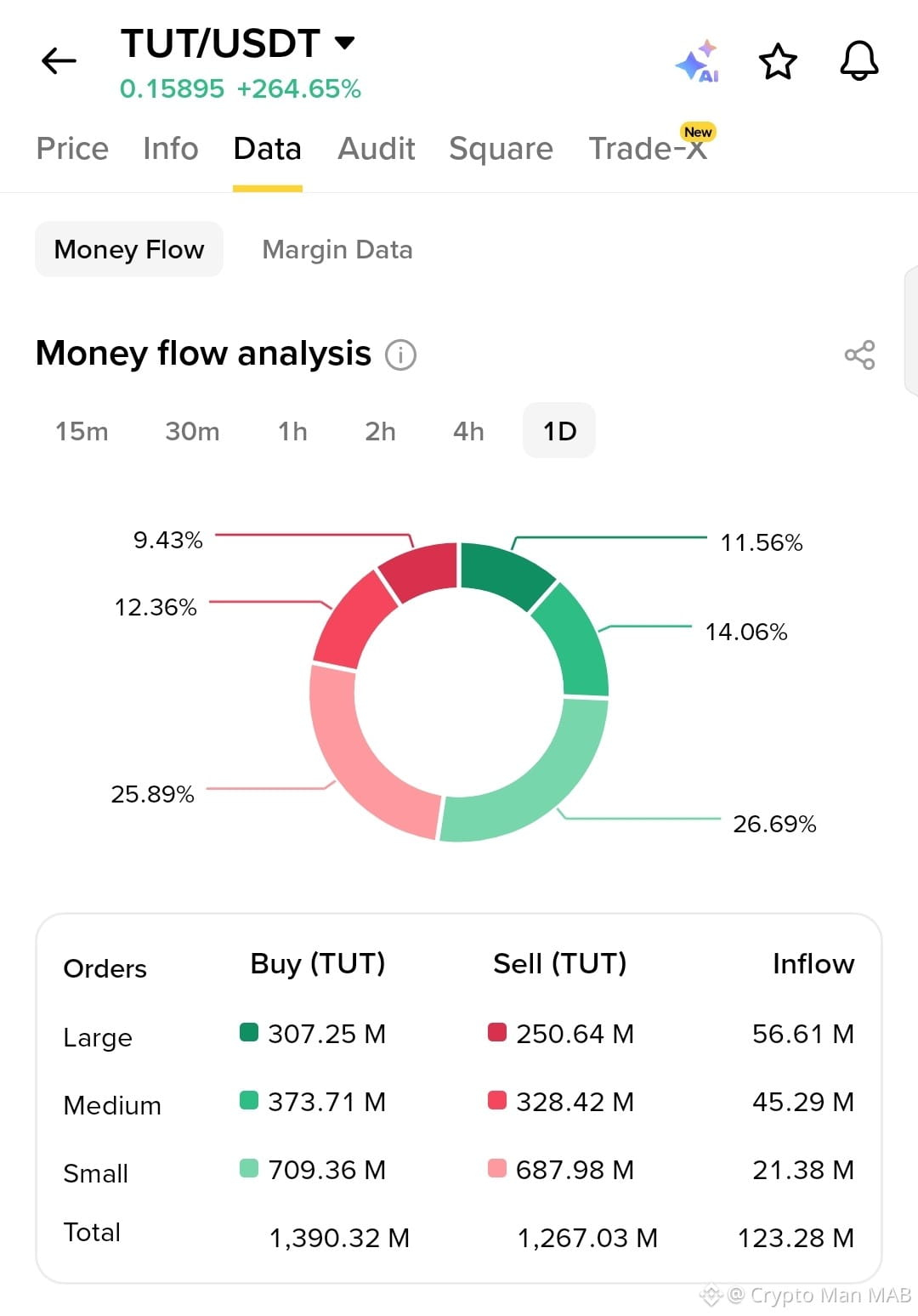Choose the 15m timeframe

(82, 431)
